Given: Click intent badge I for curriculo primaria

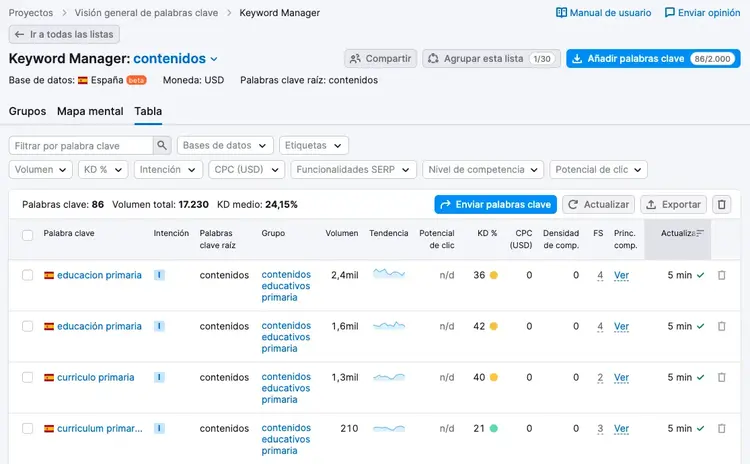Looking at the screenshot, I should pyautogui.click(x=159, y=377).
